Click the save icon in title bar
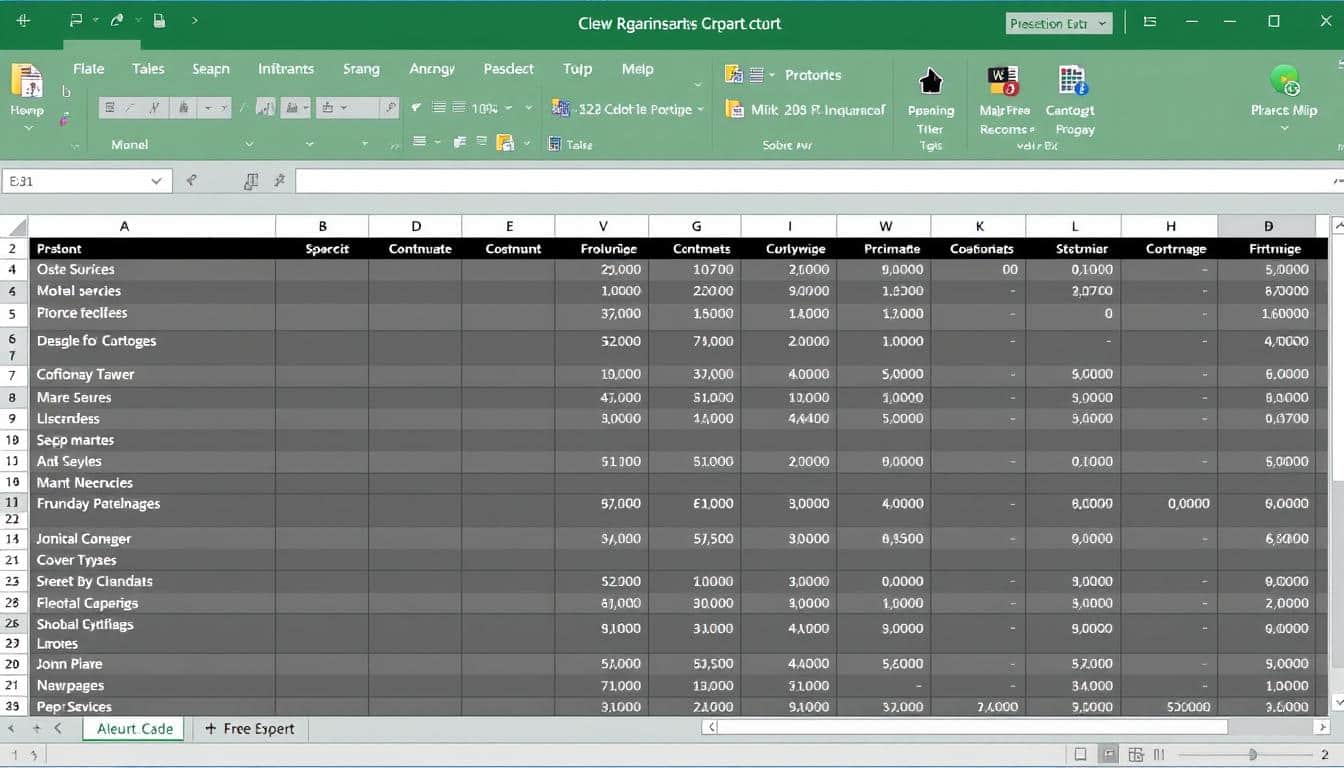 [159, 20]
